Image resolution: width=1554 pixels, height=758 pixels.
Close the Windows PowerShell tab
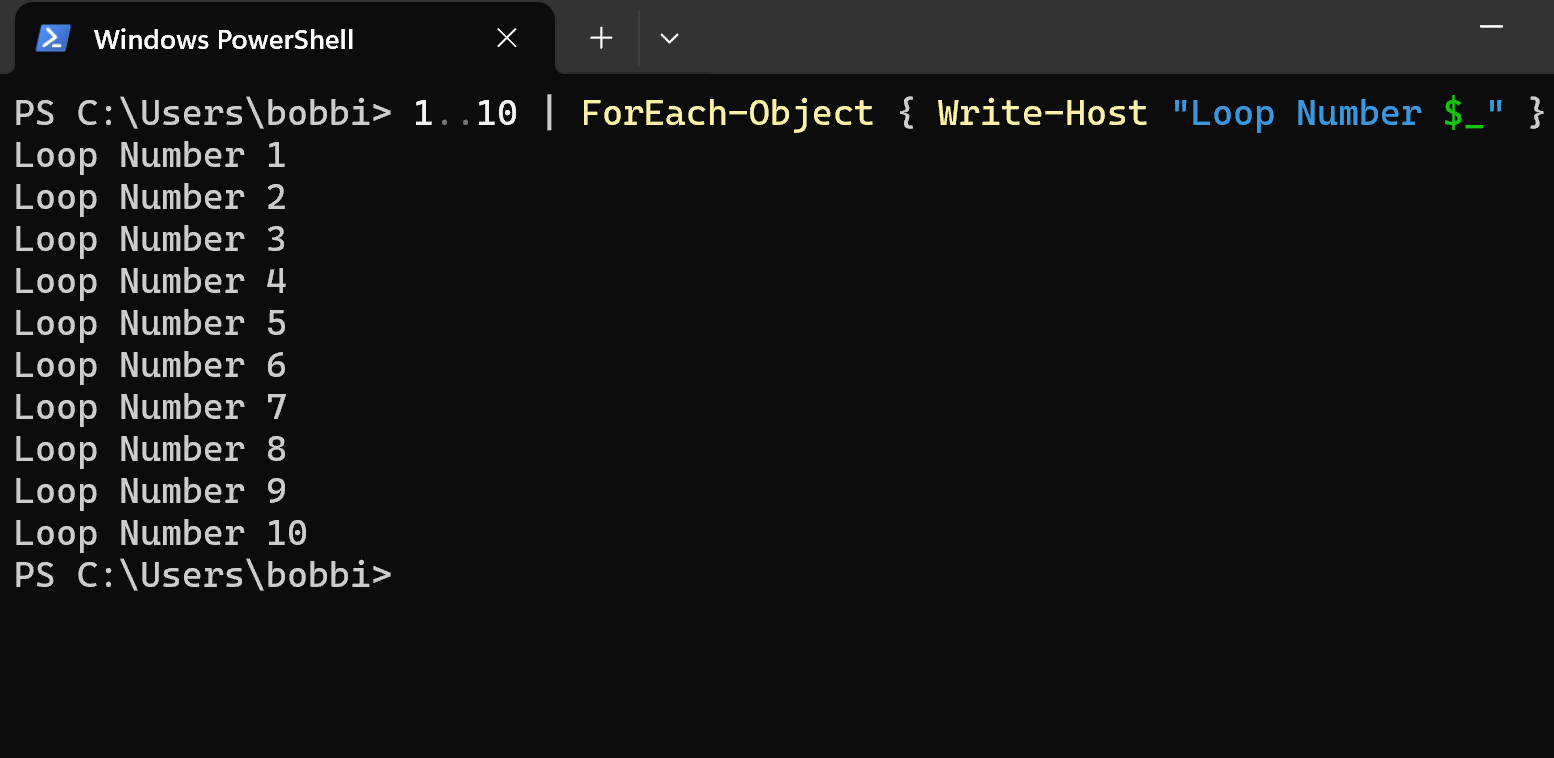coord(506,38)
